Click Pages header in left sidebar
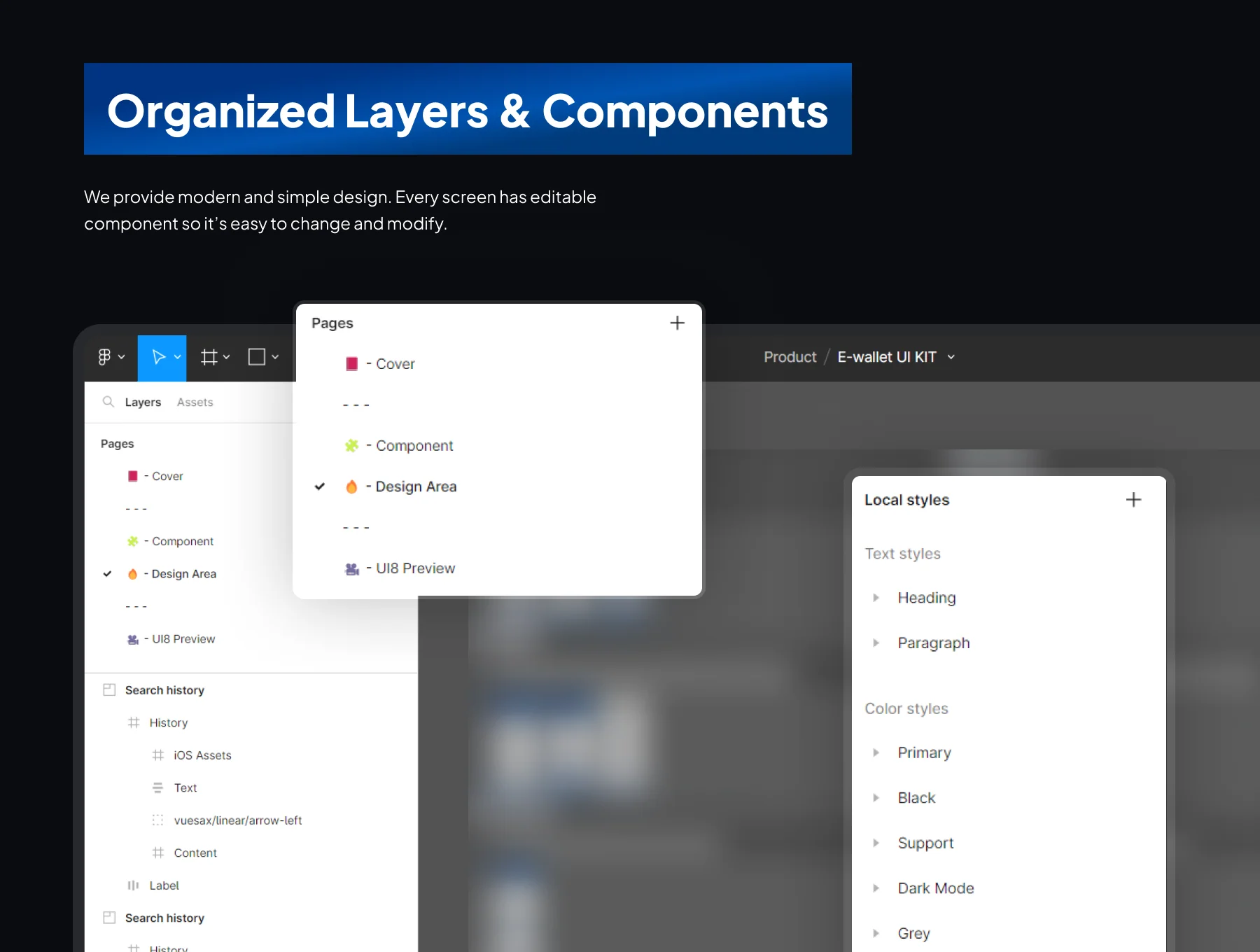 117,444
